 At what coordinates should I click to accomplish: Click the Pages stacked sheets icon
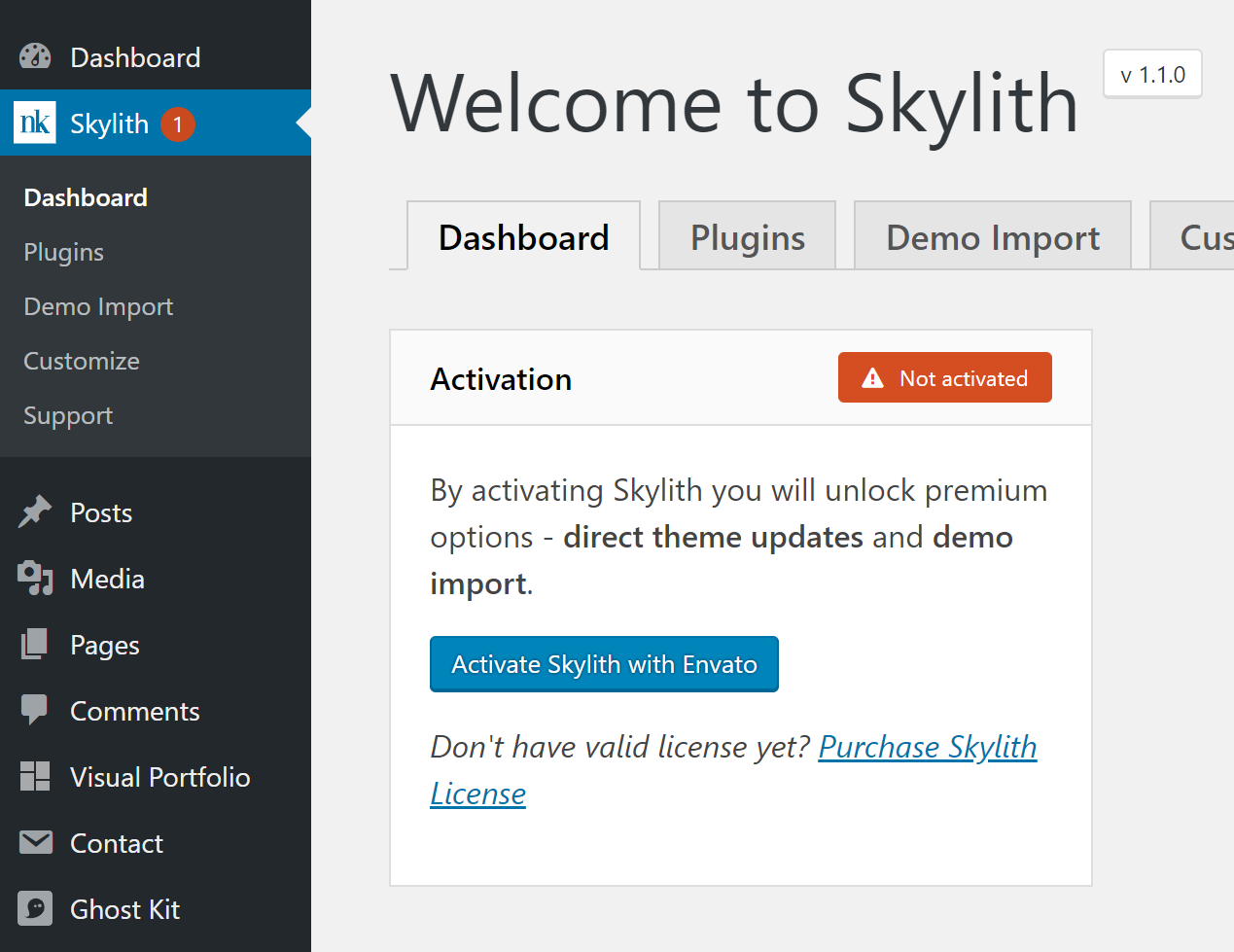pyautogui.click(x=35, y=645)
